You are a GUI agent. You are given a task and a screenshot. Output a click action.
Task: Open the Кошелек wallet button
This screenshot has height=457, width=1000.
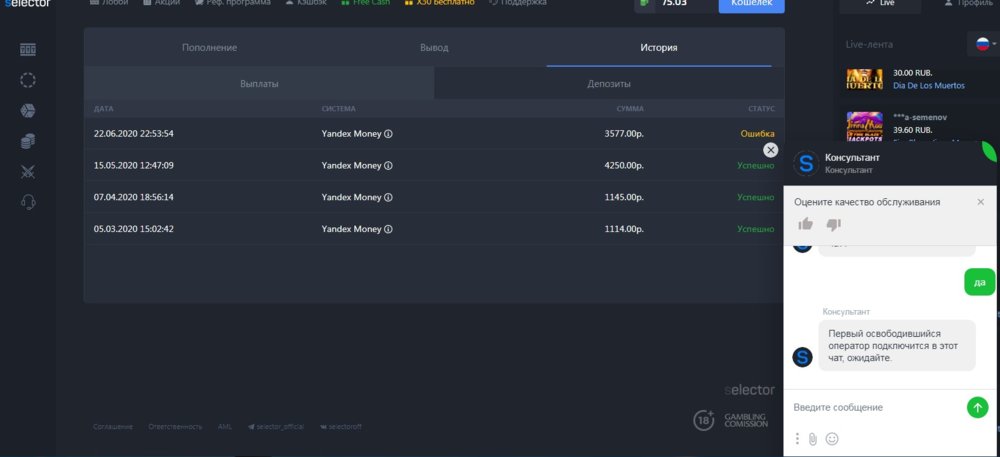pyautogui.click(x=751, y=4)
